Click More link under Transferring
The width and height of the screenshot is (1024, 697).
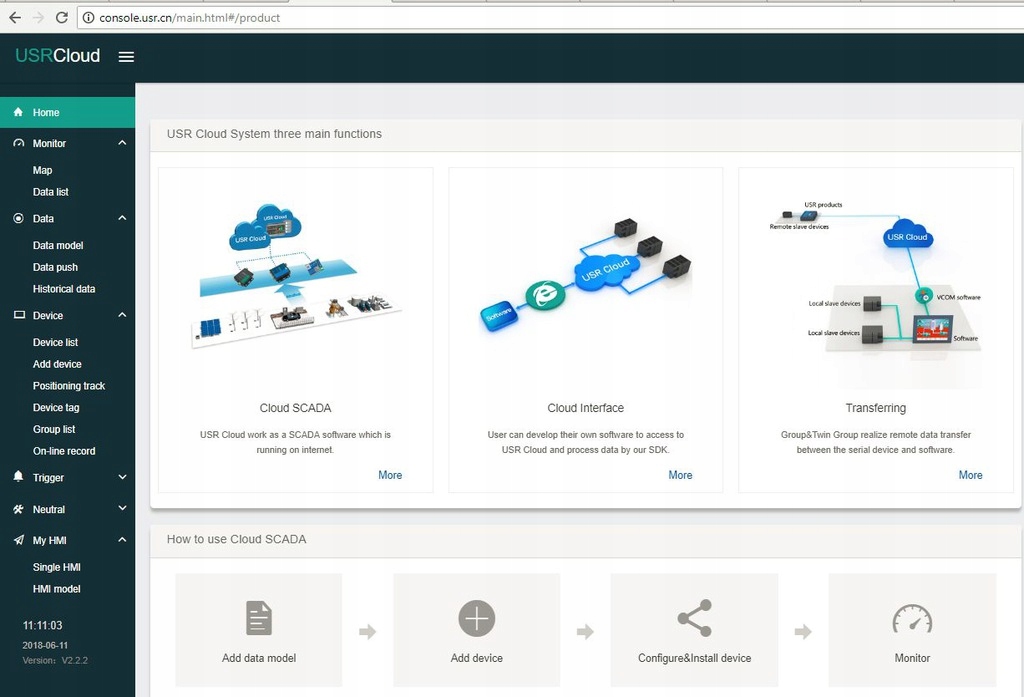pos(970,475)
